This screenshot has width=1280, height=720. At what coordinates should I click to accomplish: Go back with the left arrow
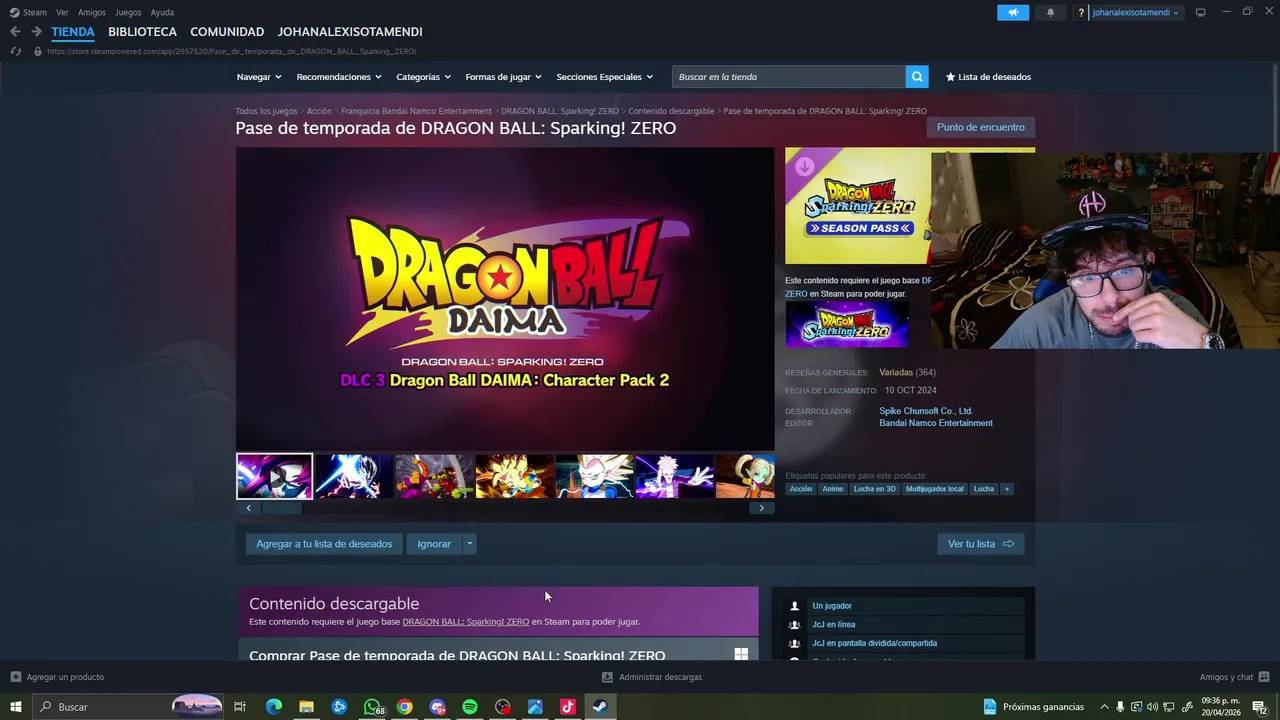click(15, 32)
